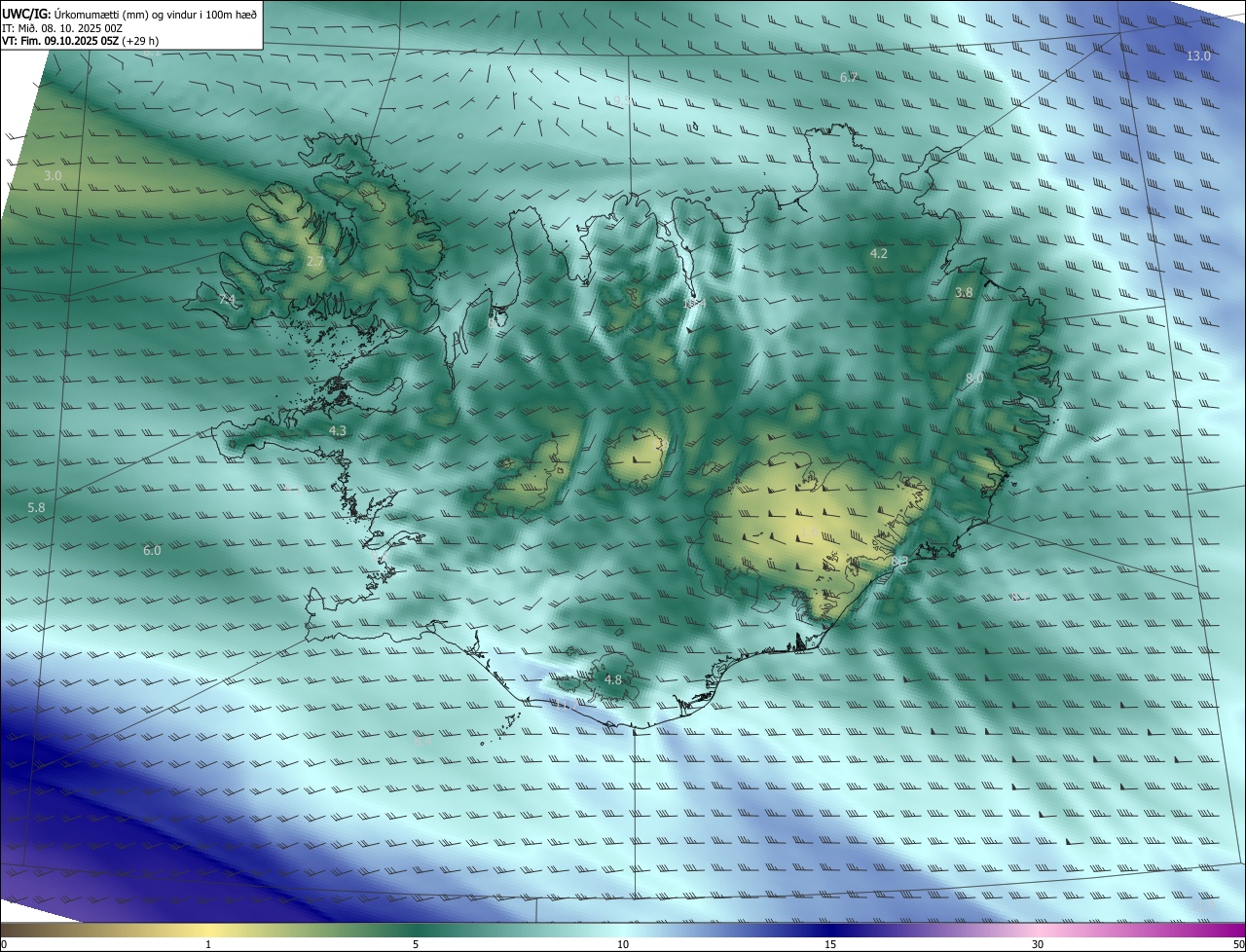The width and height of the screenshot is (1246, 952).
Task: Click the 6.0 value label on the map
Action: (152, 550)
